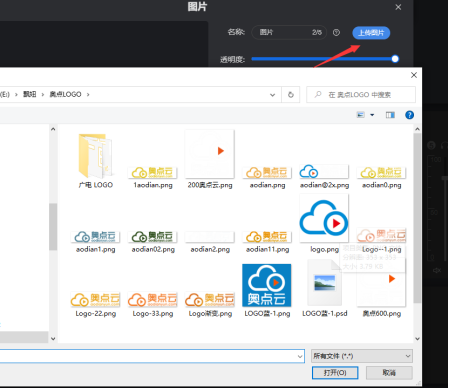Click the 在 奥点LOGO 中搜索 search box
The width and height of the screenshot is (449, 389).
point(361,95)
